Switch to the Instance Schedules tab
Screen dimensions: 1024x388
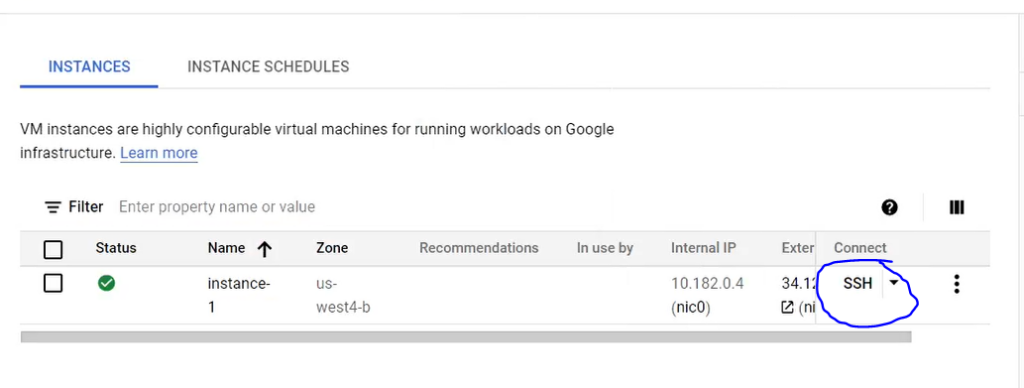pos(268,67)
